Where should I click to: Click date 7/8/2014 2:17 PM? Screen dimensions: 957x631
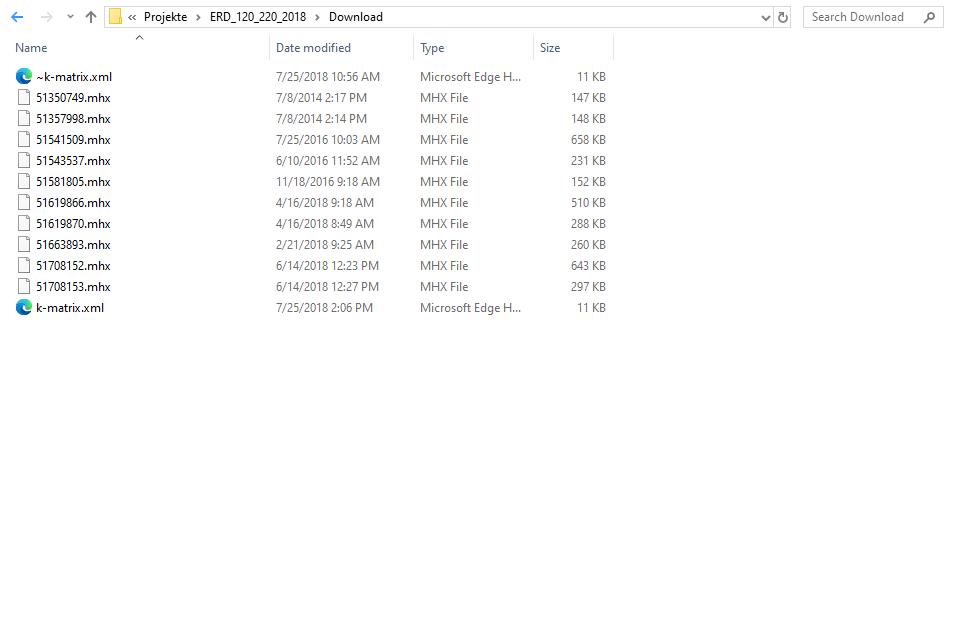click(321, 98)
